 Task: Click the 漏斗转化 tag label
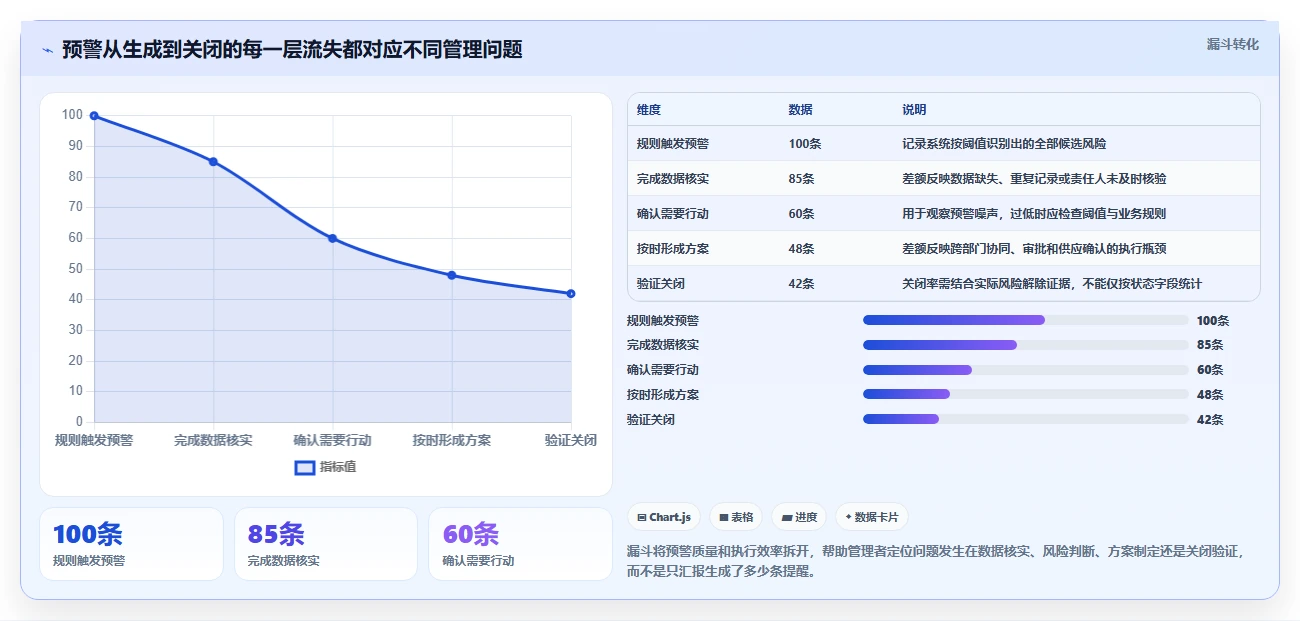tap(1232, 45)
